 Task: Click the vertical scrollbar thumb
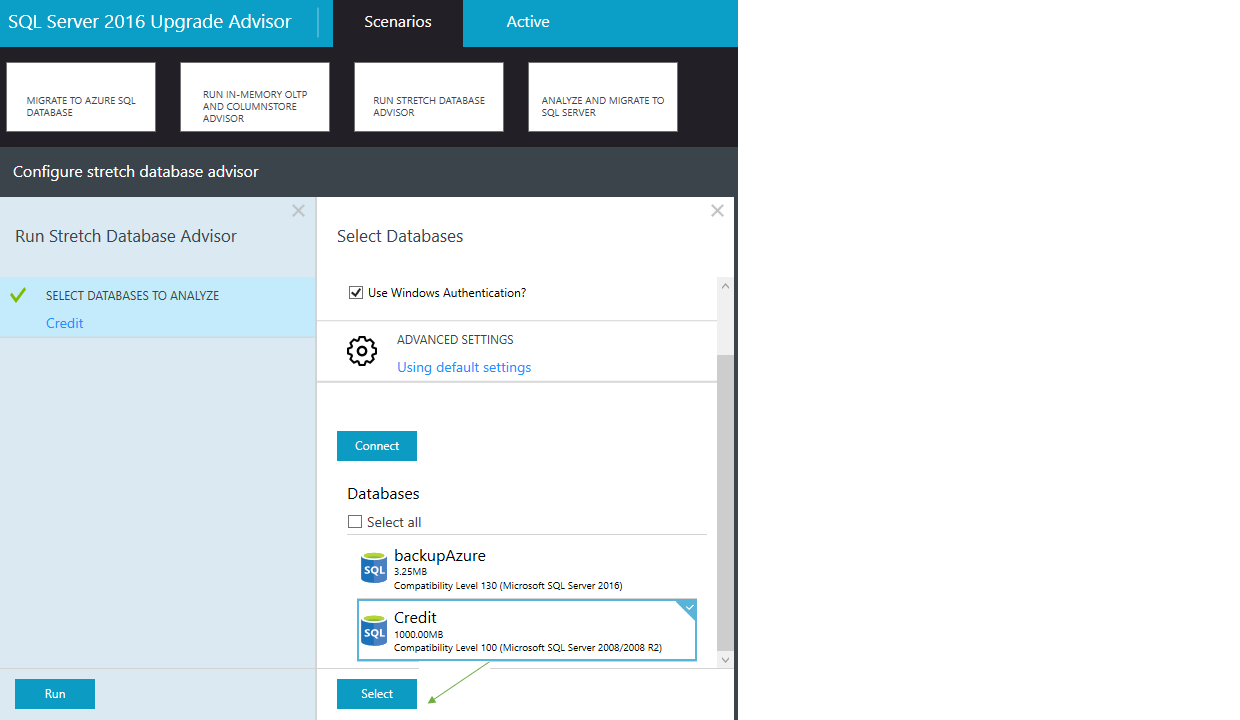click(x=726, y=503)
